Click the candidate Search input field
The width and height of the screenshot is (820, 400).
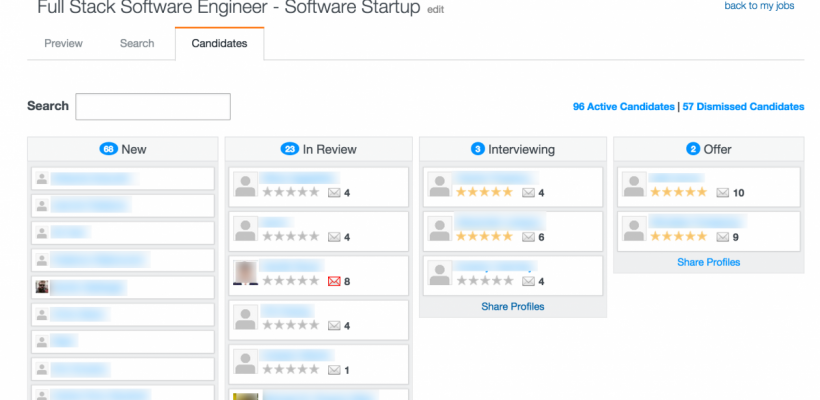tap(153, 106)
